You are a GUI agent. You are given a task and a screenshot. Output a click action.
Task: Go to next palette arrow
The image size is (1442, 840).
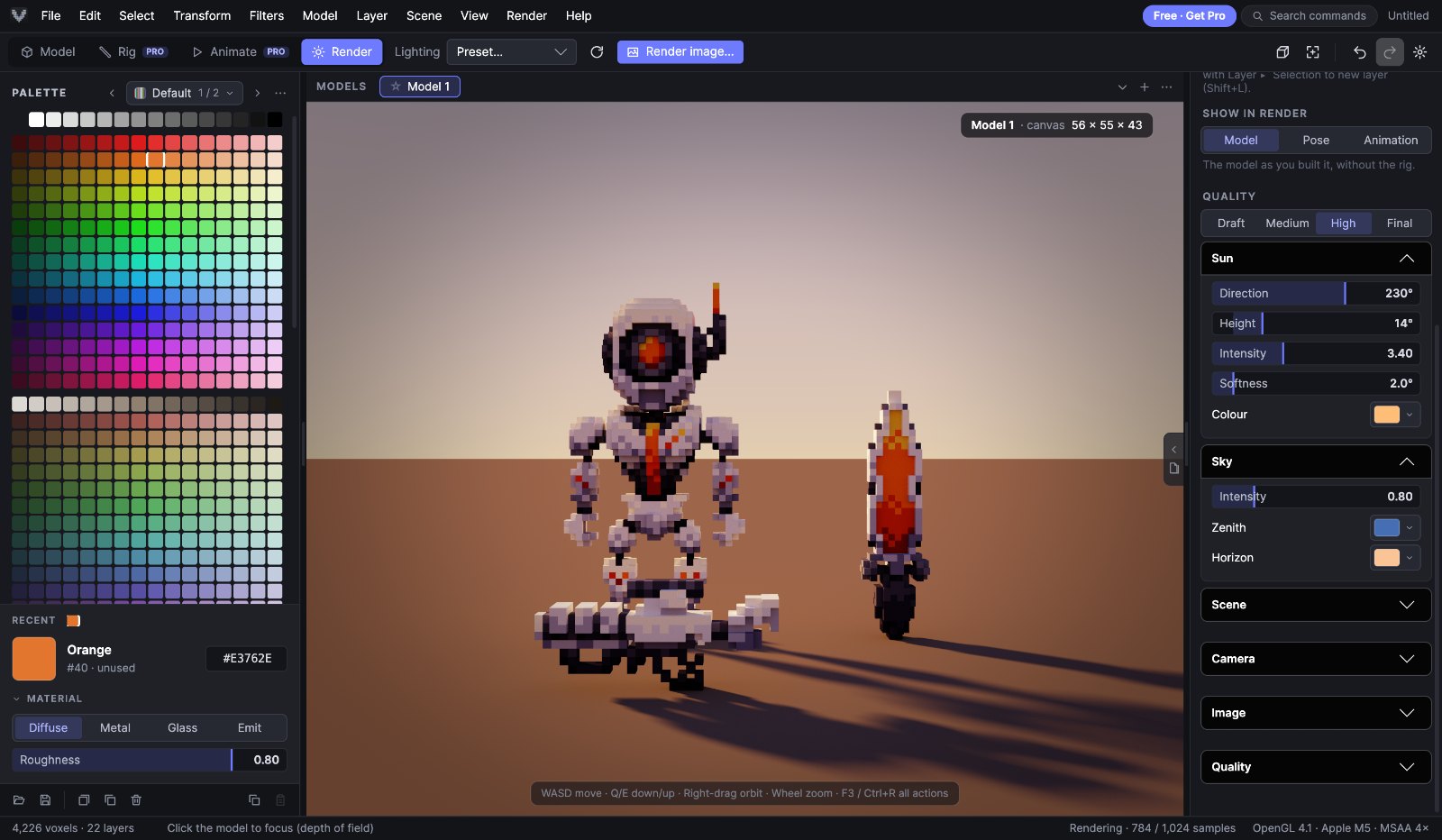(x=257, y=93)
